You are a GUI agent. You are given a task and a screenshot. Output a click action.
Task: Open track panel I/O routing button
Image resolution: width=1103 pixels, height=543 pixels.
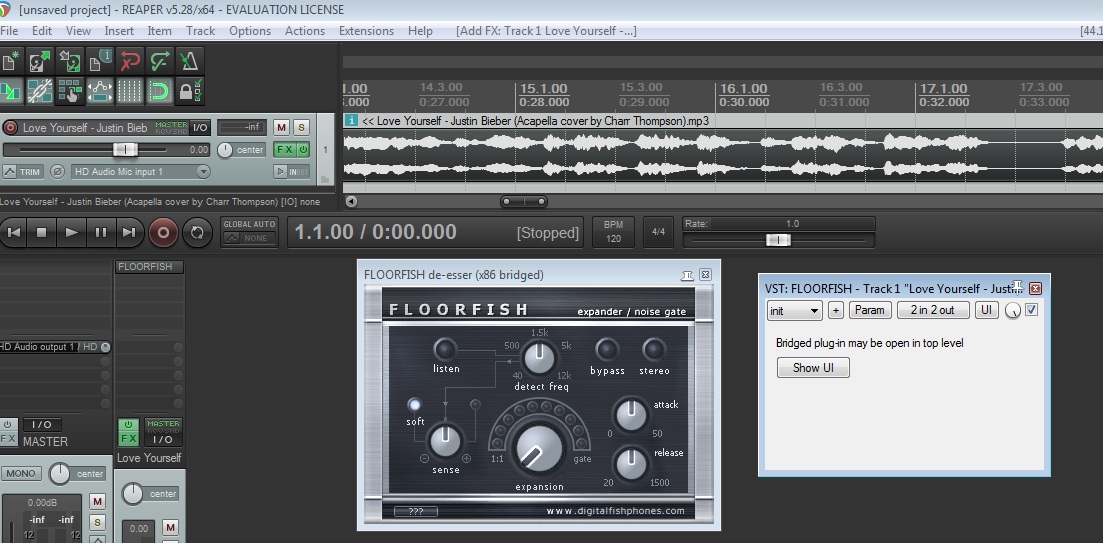click(x=200, y=127)
